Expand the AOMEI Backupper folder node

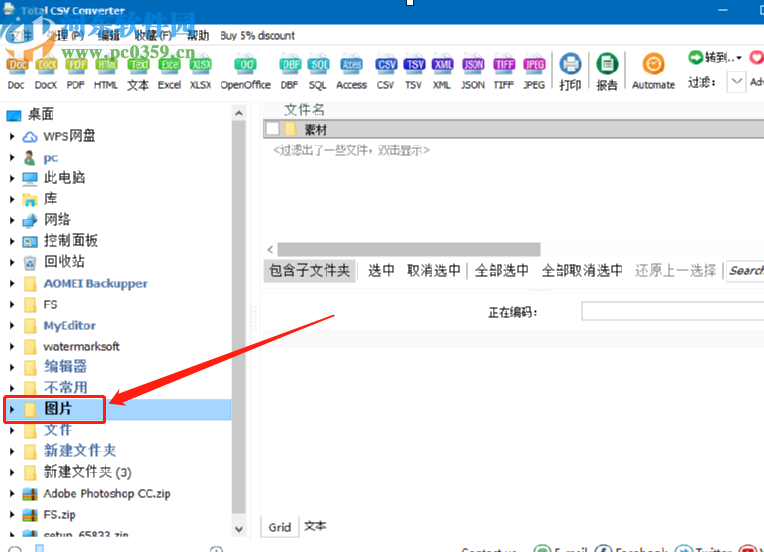12,283
